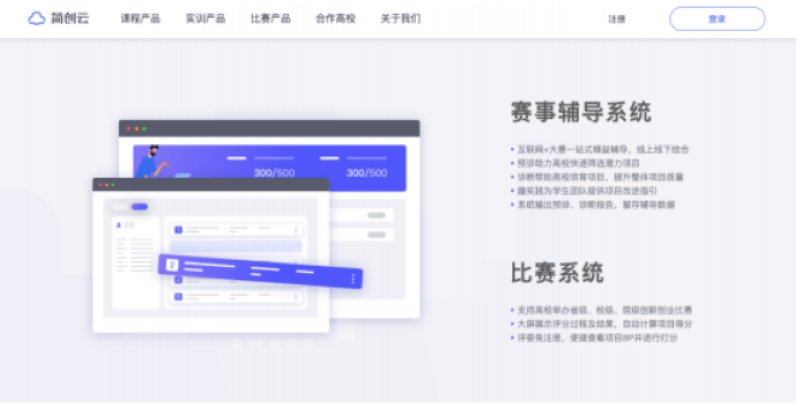Click the 注册 register link
Viewport: 800px width, 405px height.
pyautogui.click(x=616, y=19)
